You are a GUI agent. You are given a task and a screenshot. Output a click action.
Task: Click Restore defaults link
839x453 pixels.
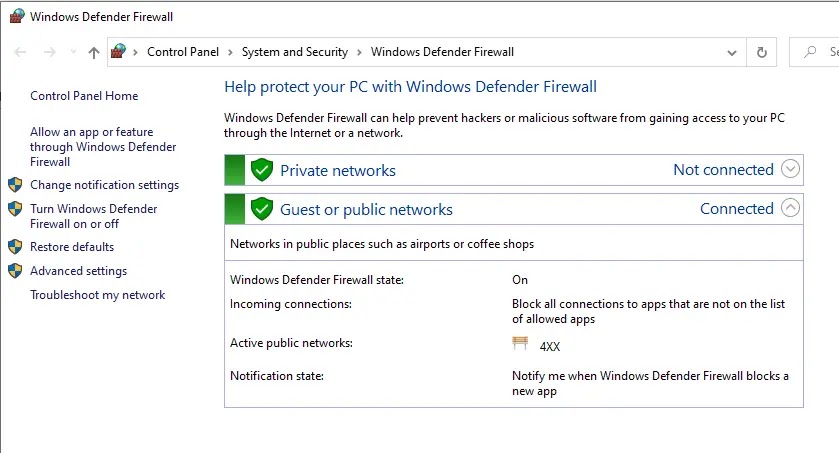coord(72,247)
